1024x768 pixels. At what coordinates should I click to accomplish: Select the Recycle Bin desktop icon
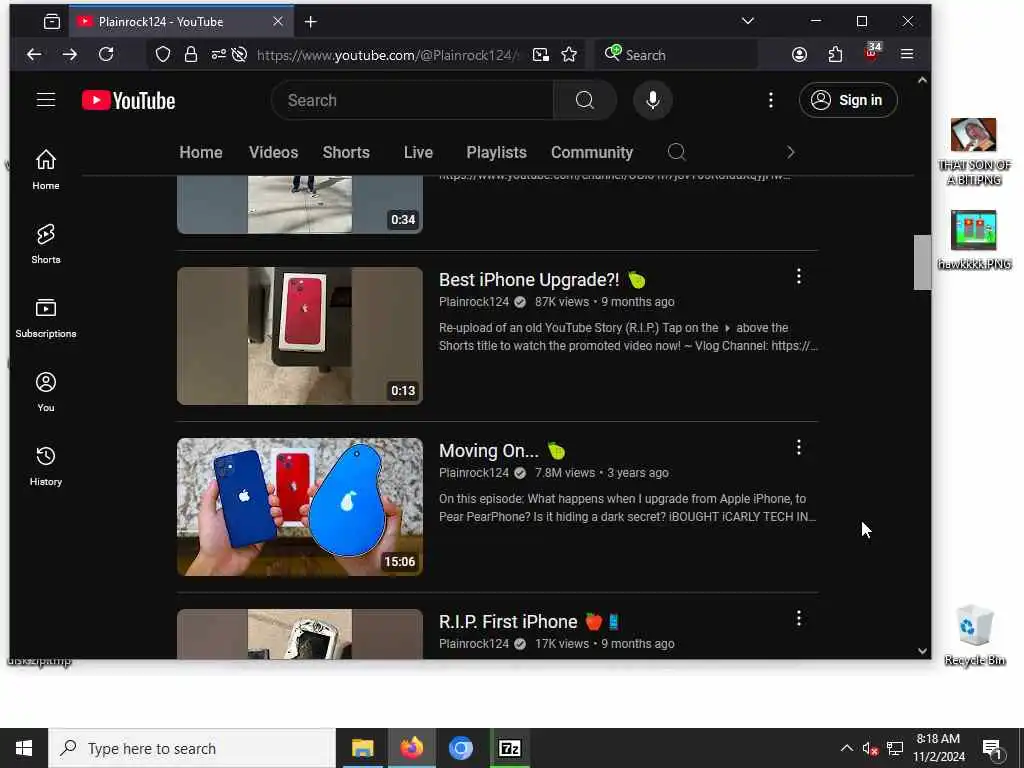pyautogui.click(x=974, y=635)
